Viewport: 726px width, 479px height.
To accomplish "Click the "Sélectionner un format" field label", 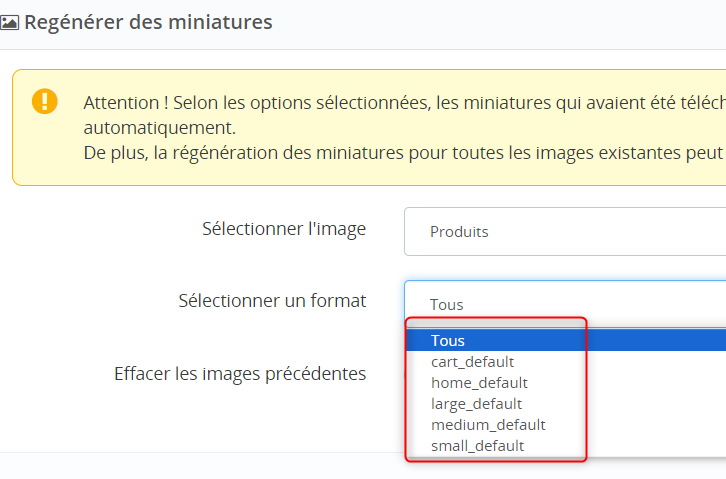I will [272, 300].
